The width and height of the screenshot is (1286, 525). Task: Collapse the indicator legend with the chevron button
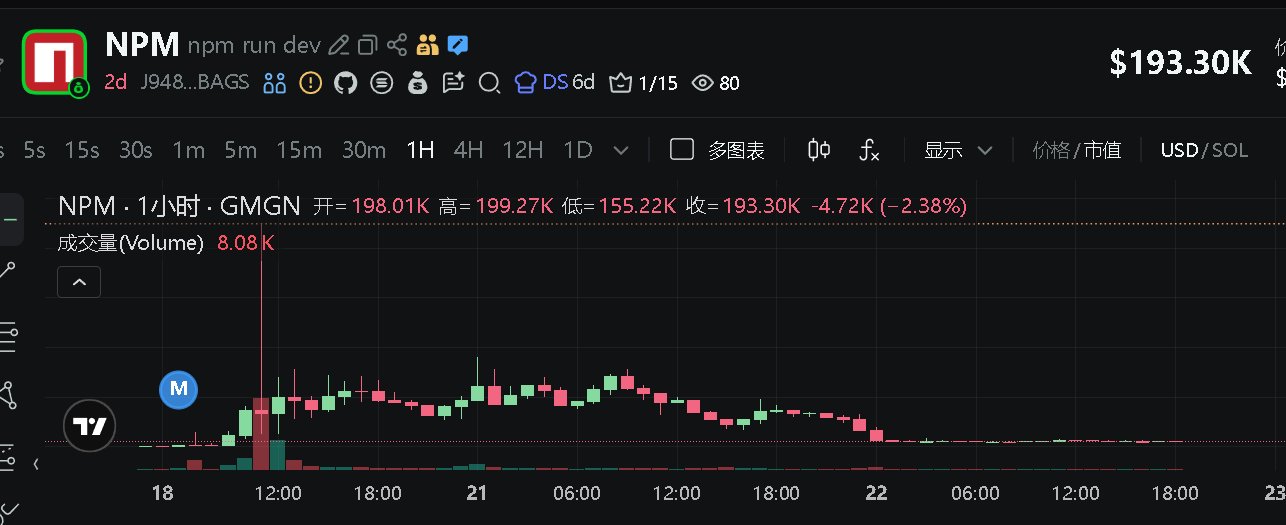pos(80,283)
